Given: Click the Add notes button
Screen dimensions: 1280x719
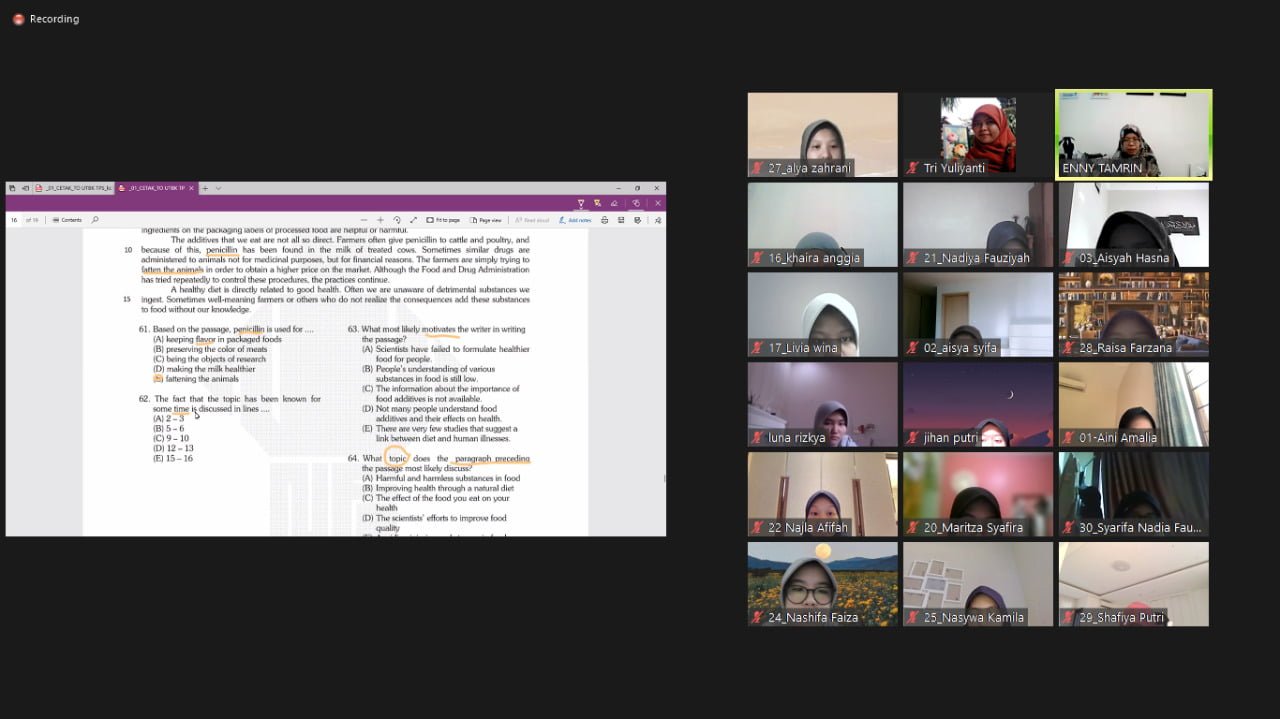Looking at the screenshot, I should [x=575, y=220].
